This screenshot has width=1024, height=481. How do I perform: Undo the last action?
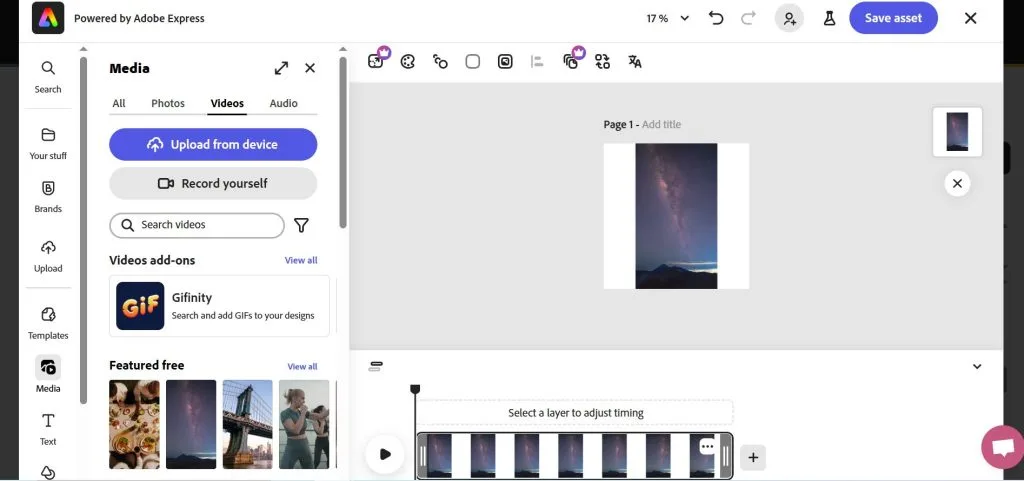click(716, 18)
